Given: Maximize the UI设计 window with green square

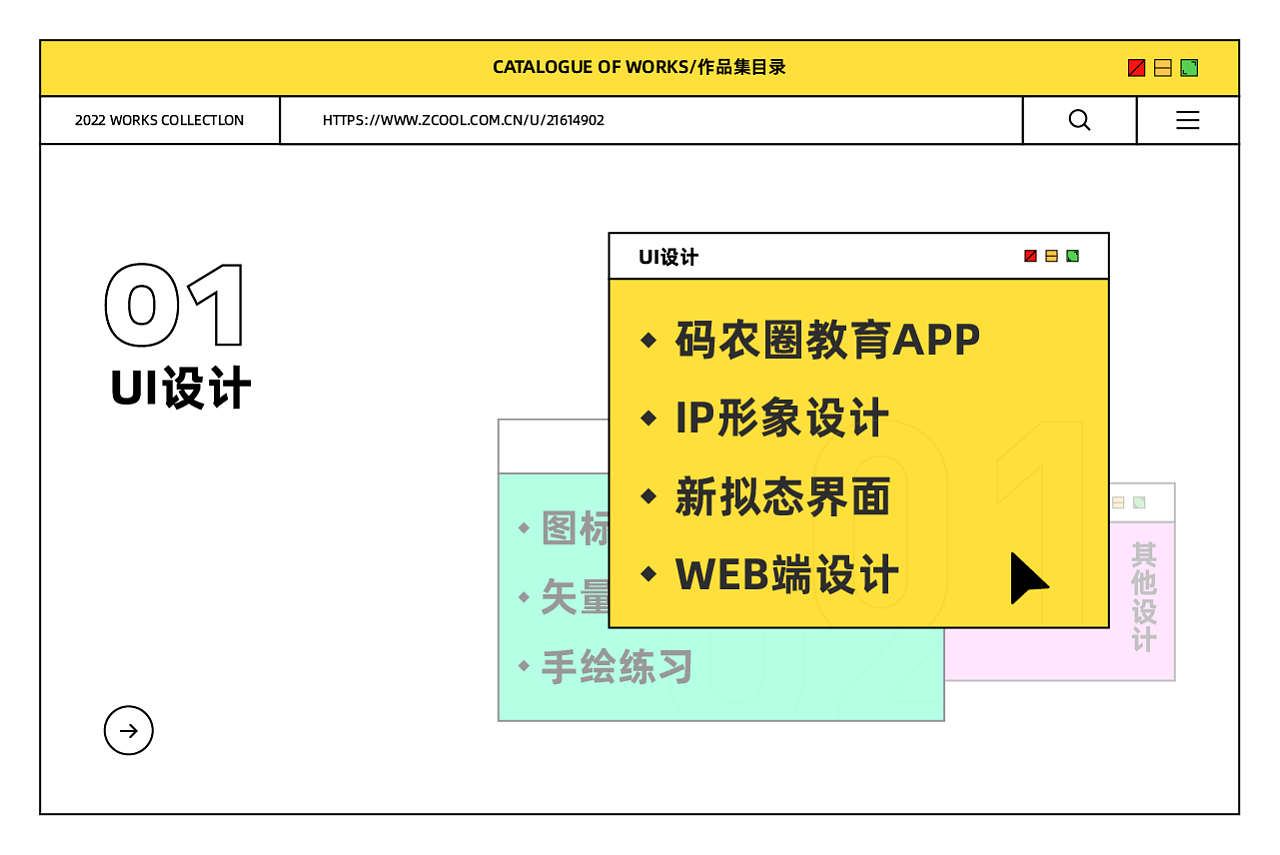Looking at the screenshot, I should 1073,256.
